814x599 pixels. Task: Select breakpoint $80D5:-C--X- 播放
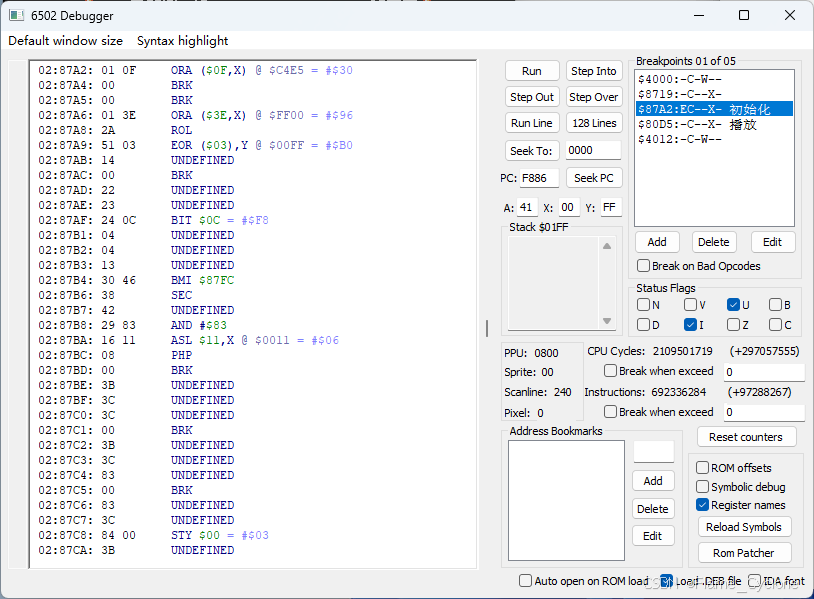pyautogui.click(x=714, y=124)
